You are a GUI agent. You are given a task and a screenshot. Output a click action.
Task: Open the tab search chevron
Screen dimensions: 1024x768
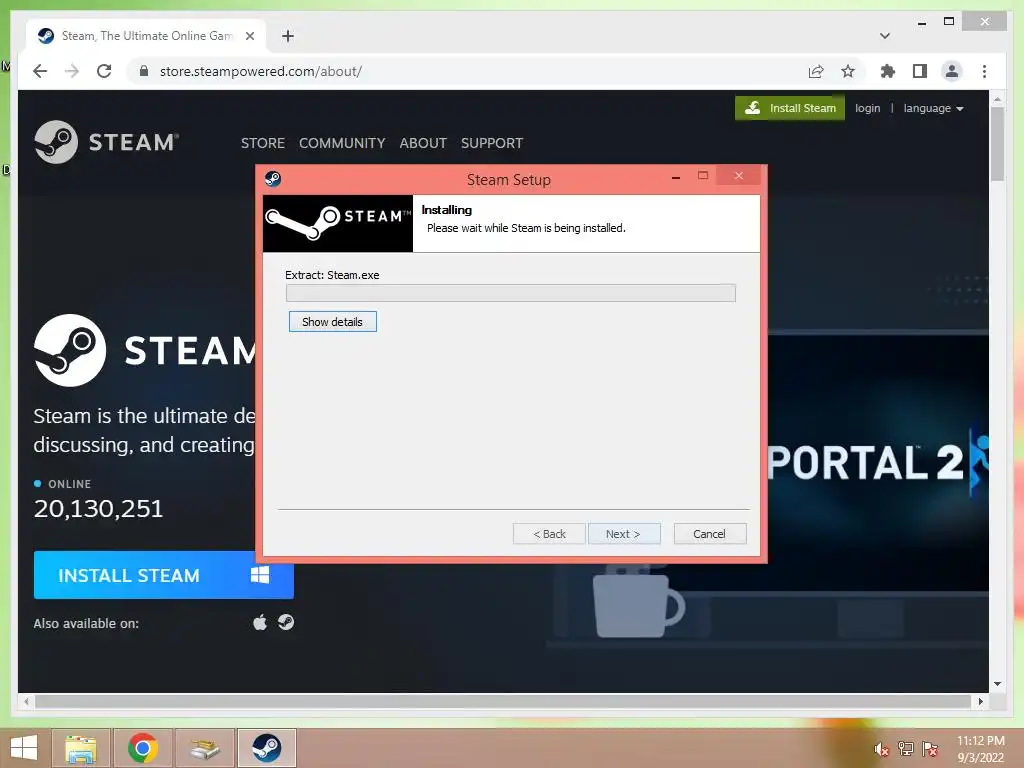[x=885, y=36]
